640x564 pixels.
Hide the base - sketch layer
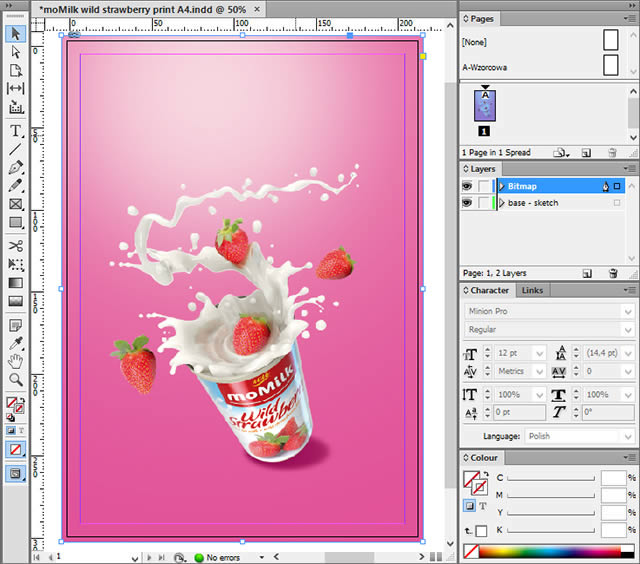tap(467, 202)
